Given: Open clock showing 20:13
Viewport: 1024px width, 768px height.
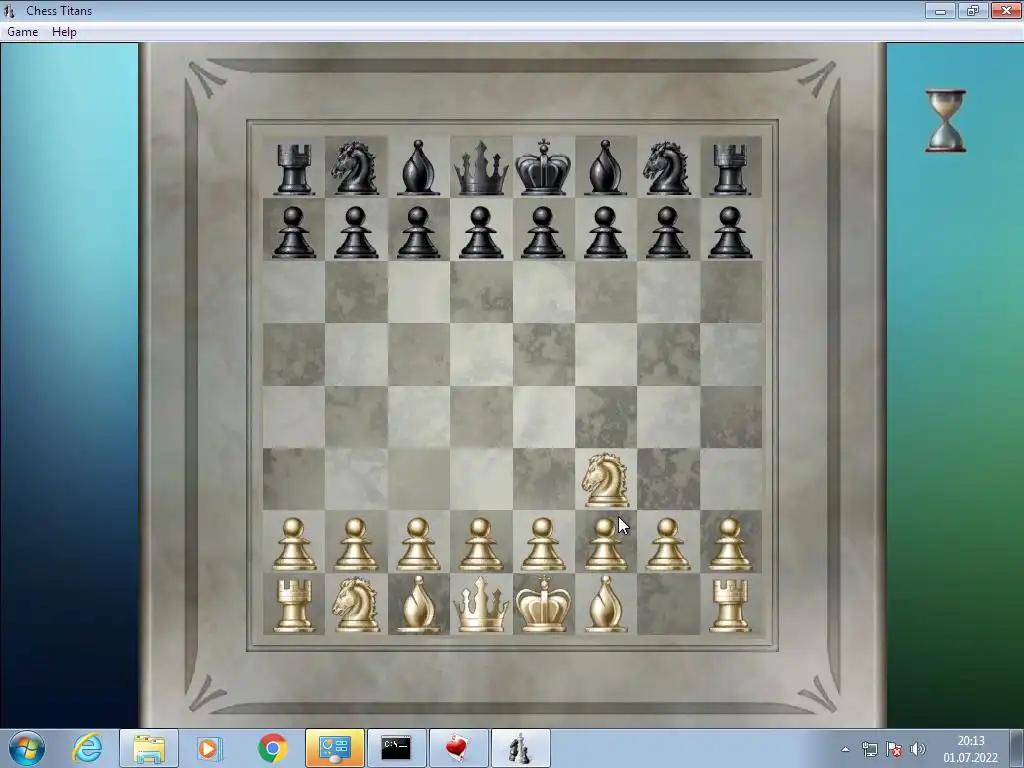Looking at the screenshot, I should click(970, 749).
